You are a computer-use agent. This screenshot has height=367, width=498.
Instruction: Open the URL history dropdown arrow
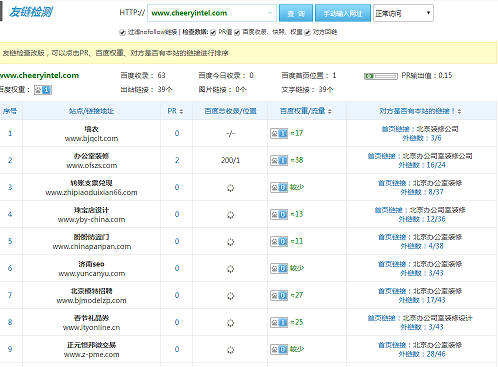(x=270, y=13)
